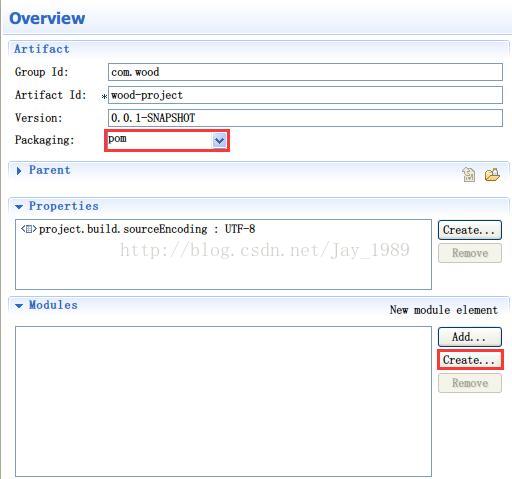This screenshot has height=479, width=512.
Task: Click the pom text in Packaging combo
Action: click(117, 139)
